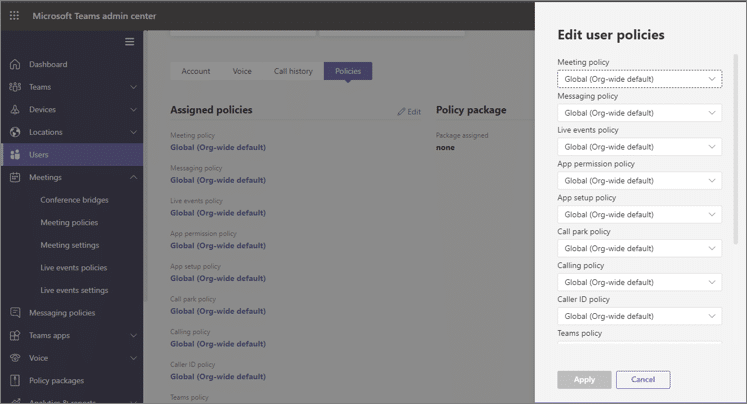
Task: Open the Live events policy dropdown
Action: click(x=639, y=147)
